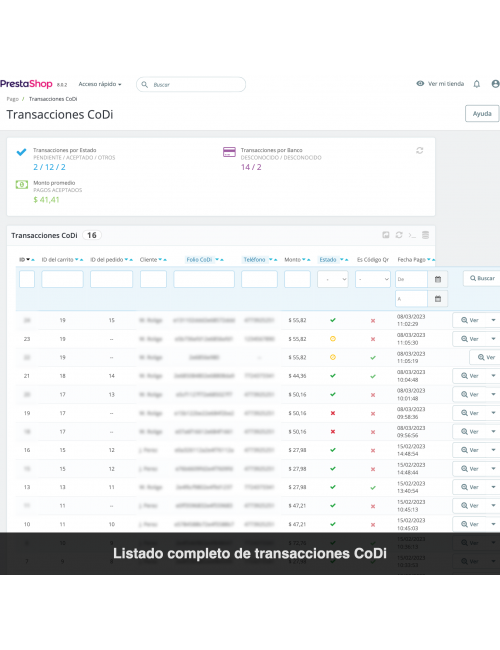Viewport: 500px width, 650px height.
Task: Toggle the Estado checkmark in the 14:48:54 row
Action: 333,450
